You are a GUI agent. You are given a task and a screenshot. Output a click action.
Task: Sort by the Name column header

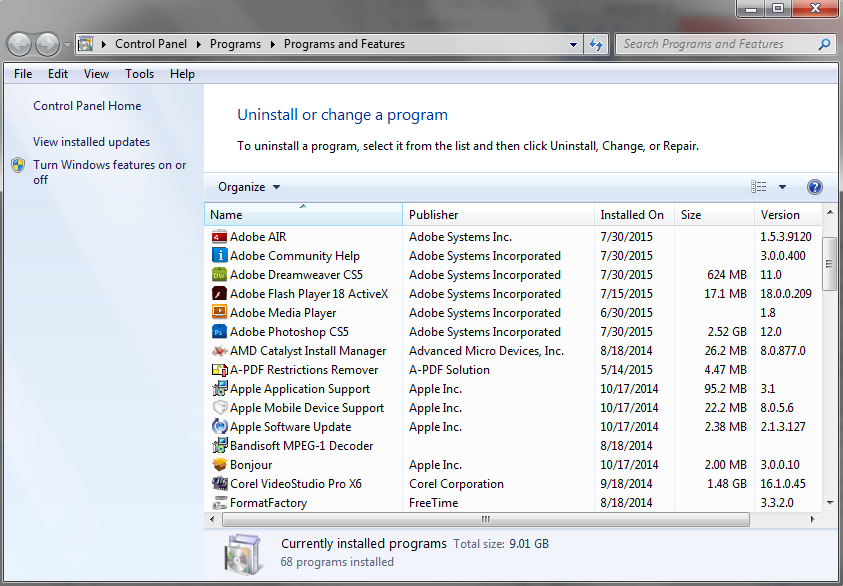(x=303, y=215)
